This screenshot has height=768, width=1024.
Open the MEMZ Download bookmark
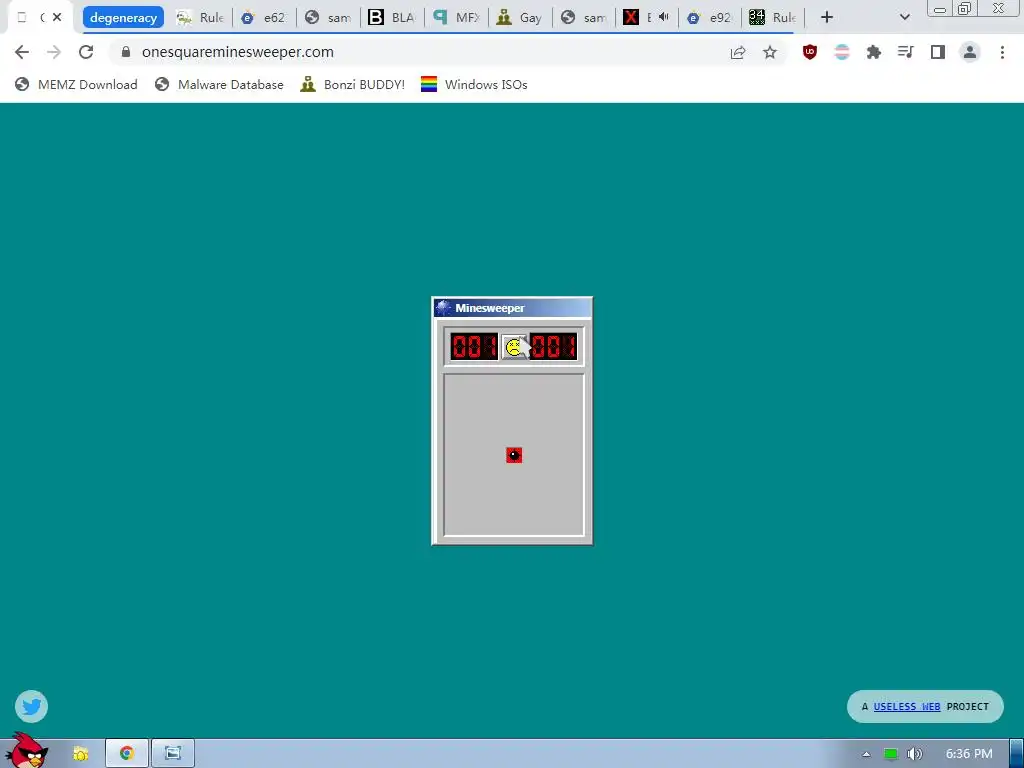click(76, 84)
